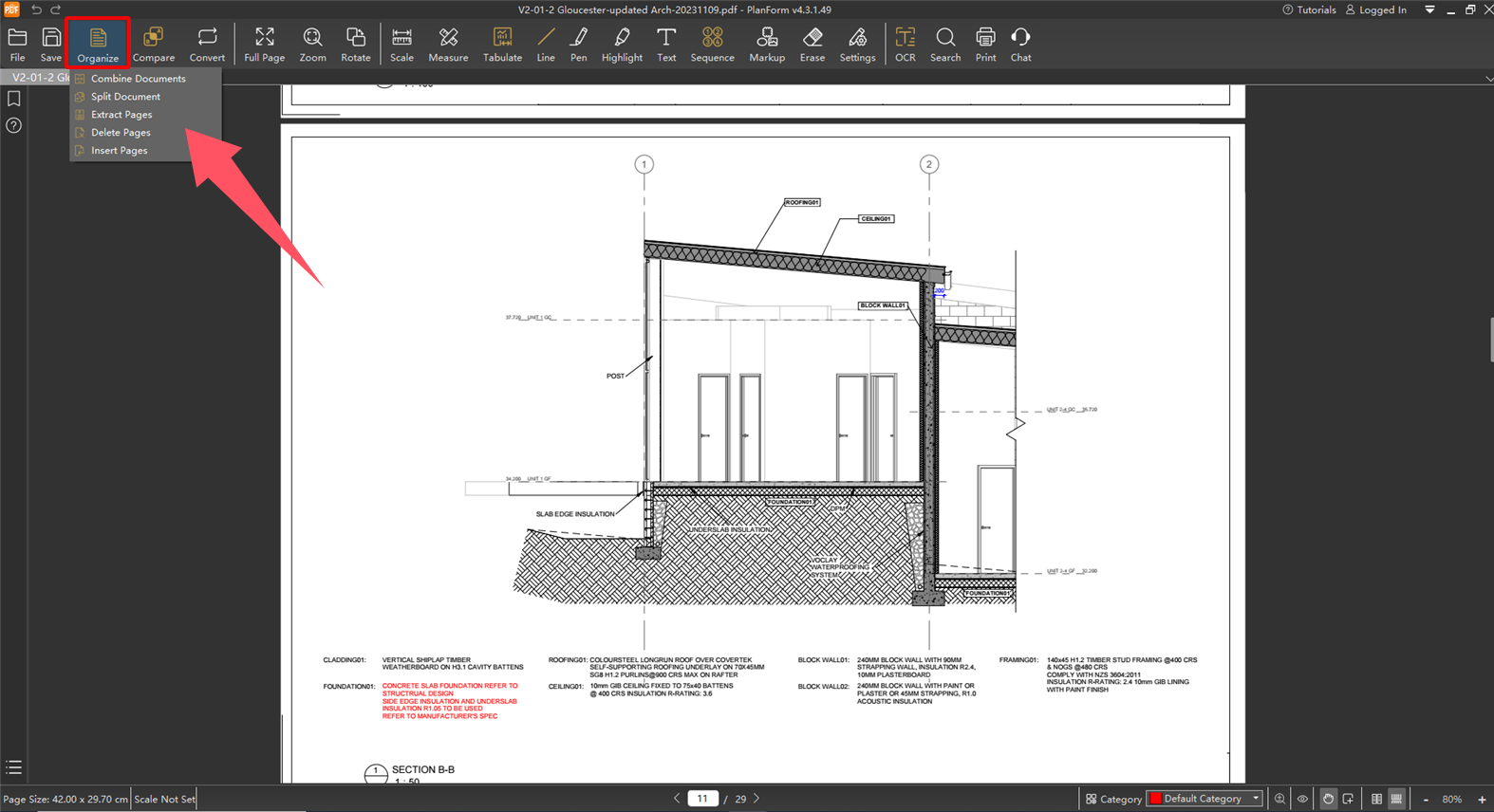Click the page number input field
Image resolution: width=1494 pixels, height=812 pixels.
(702, 799)
